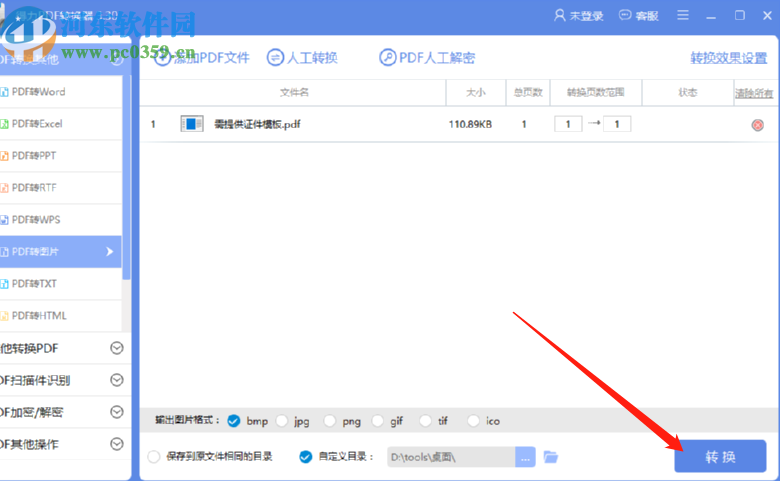Viewport: 780px width, 481px height.
Task: Browse output directory with the ... button
Action: pyautogui.click(x=525, y=457)
